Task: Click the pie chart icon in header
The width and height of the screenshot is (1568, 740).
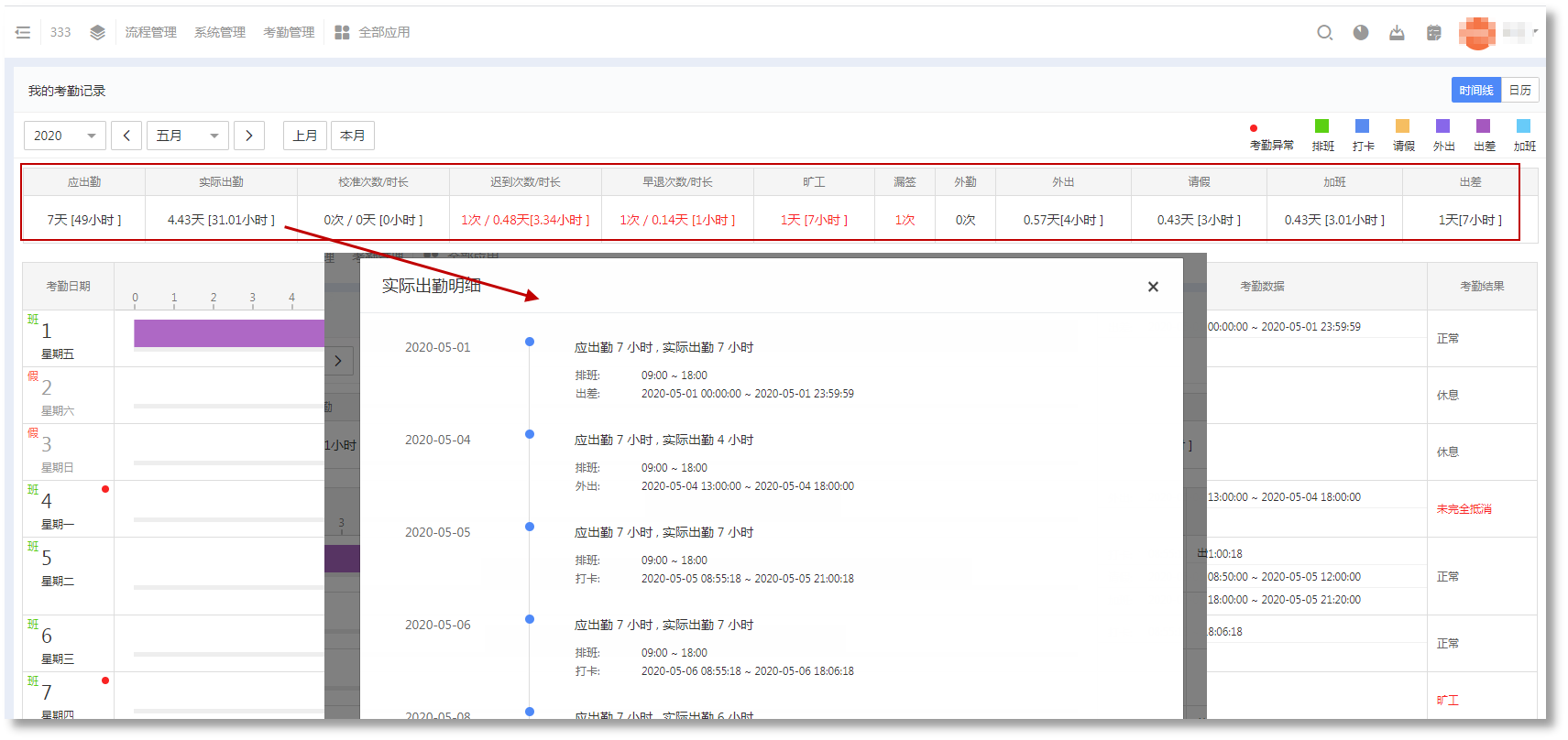Action: (x=1361, y=32)
